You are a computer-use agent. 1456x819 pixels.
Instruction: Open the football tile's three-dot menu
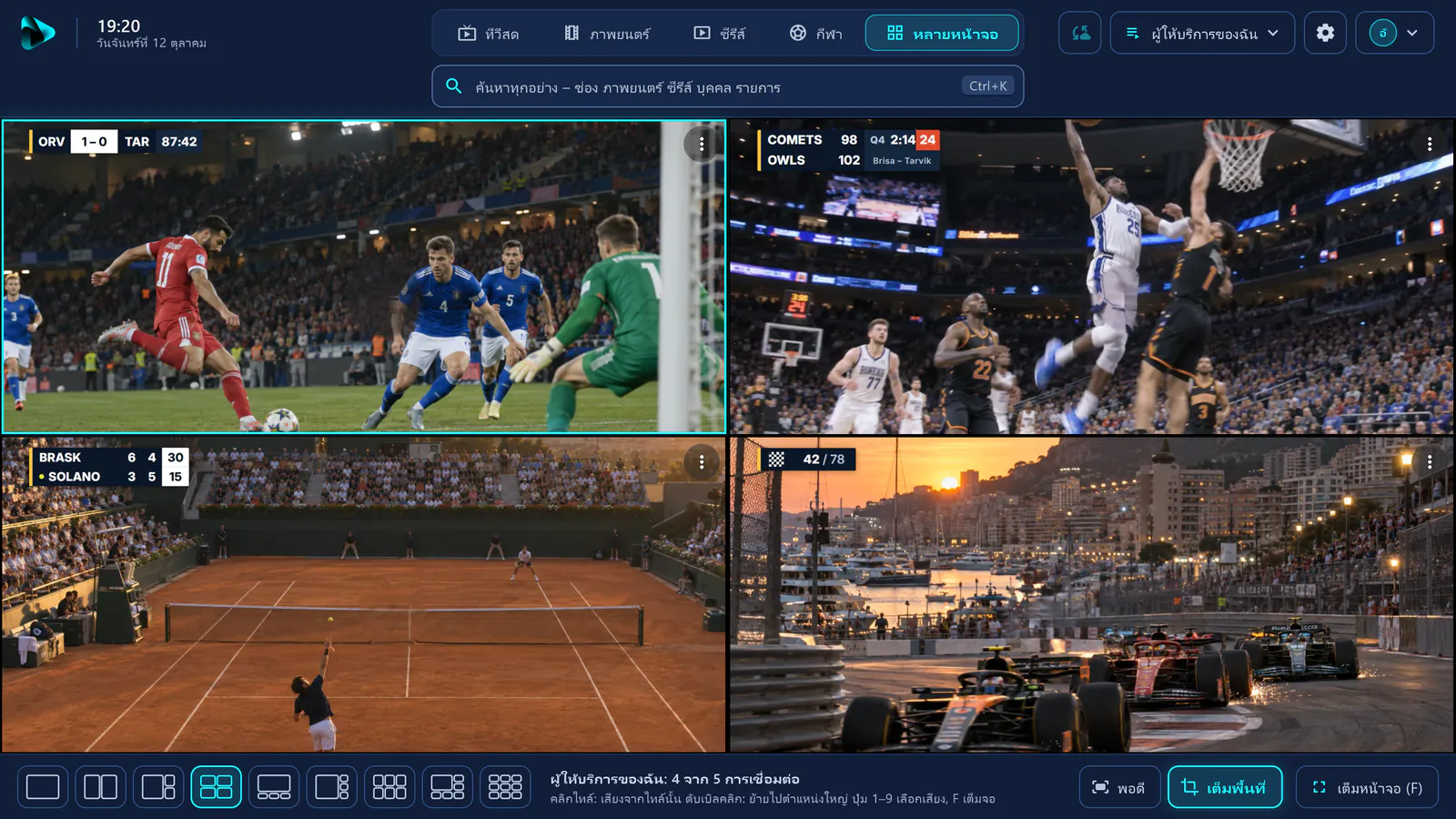[702, 144]
